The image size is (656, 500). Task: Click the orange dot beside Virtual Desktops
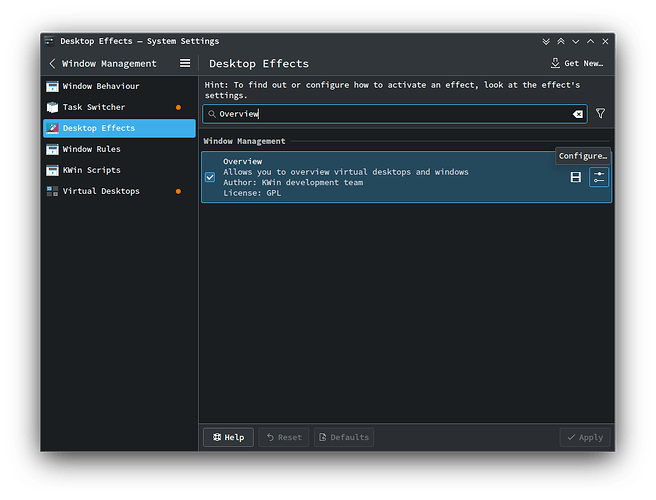pyautogui.click(x=178, y=191)
